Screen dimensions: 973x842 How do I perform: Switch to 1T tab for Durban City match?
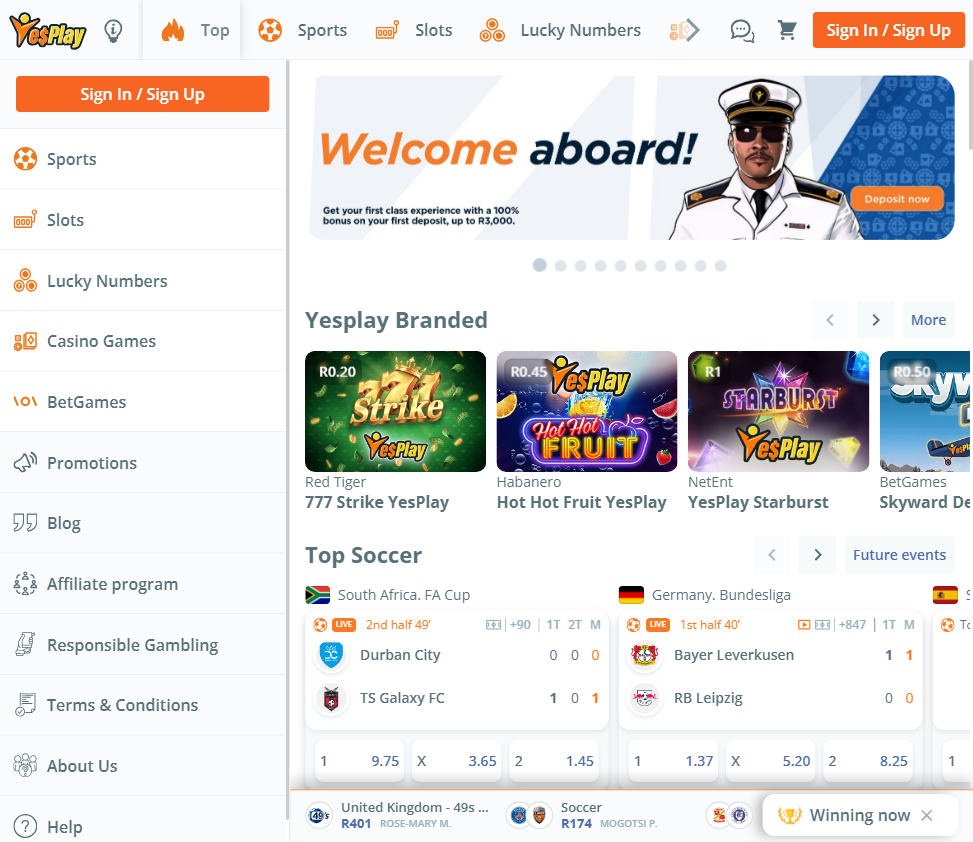pos(554,625)
